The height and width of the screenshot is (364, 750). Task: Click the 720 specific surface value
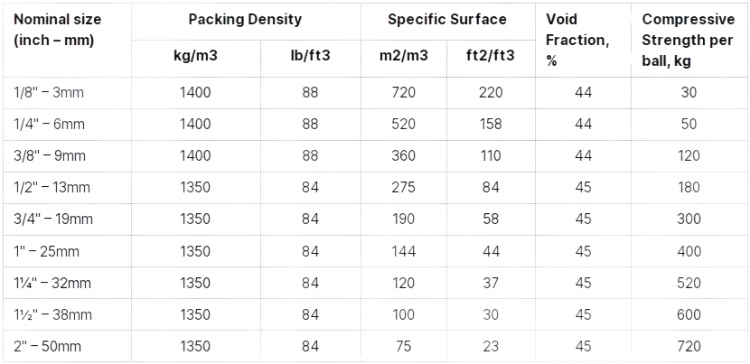[403, 92]
